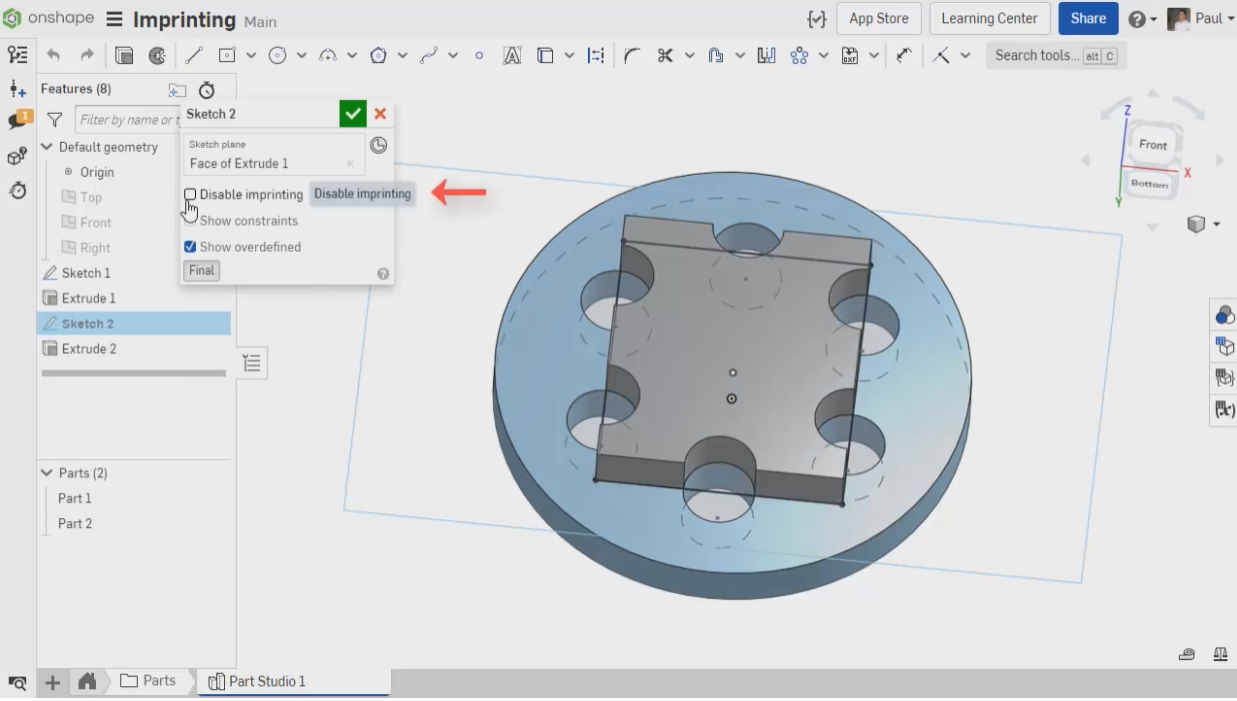
Task: Collapse the Default geometry tree
Action: point(47,147)
